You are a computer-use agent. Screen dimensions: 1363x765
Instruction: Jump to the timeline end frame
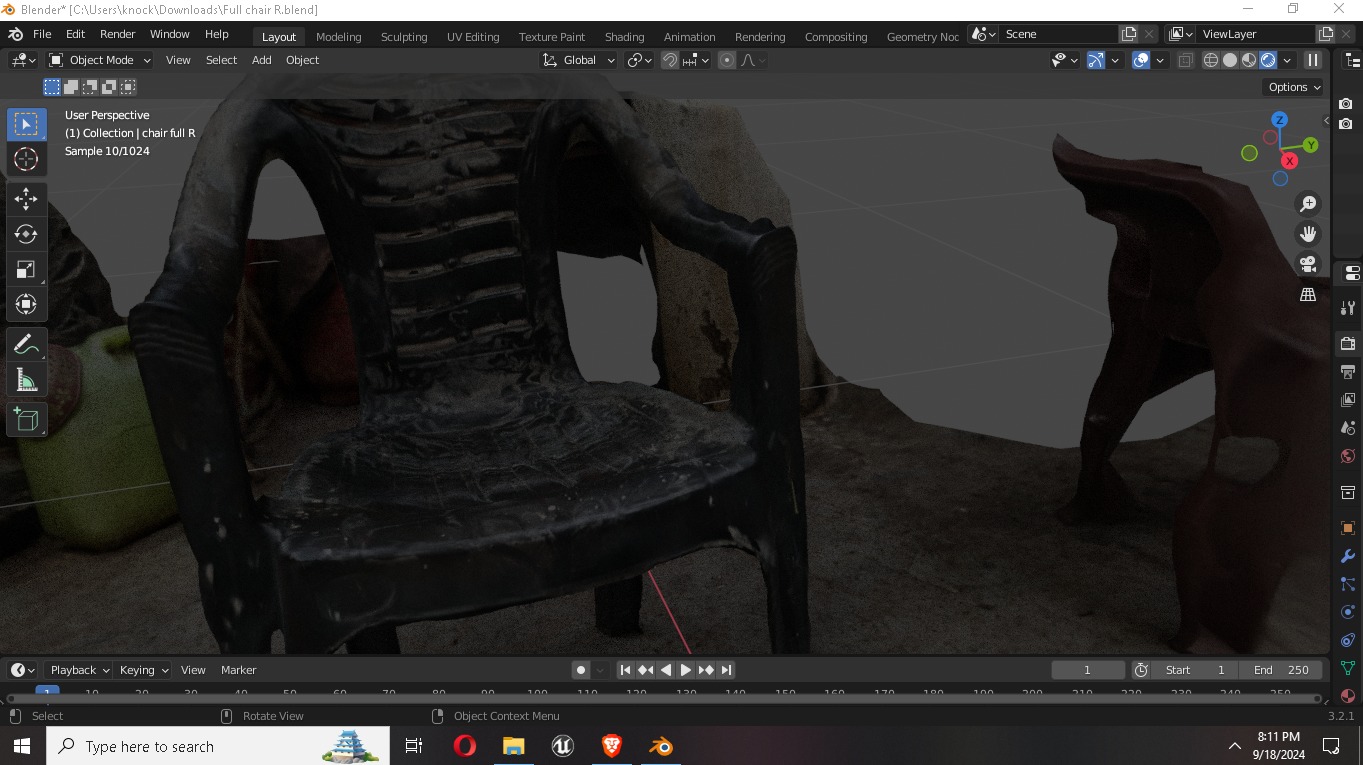pos(727,670)
